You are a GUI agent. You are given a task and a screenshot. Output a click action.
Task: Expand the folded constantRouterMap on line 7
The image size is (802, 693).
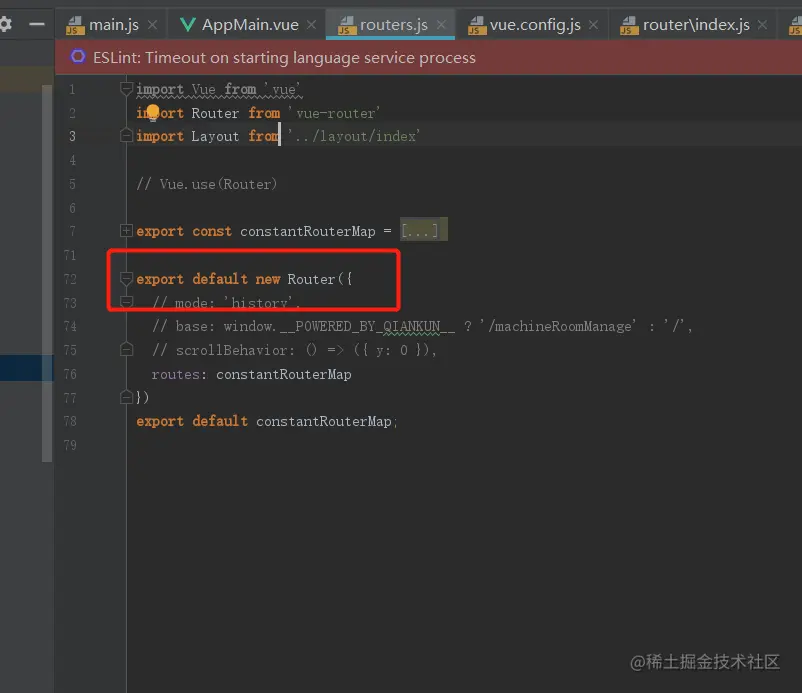(126, 231)
